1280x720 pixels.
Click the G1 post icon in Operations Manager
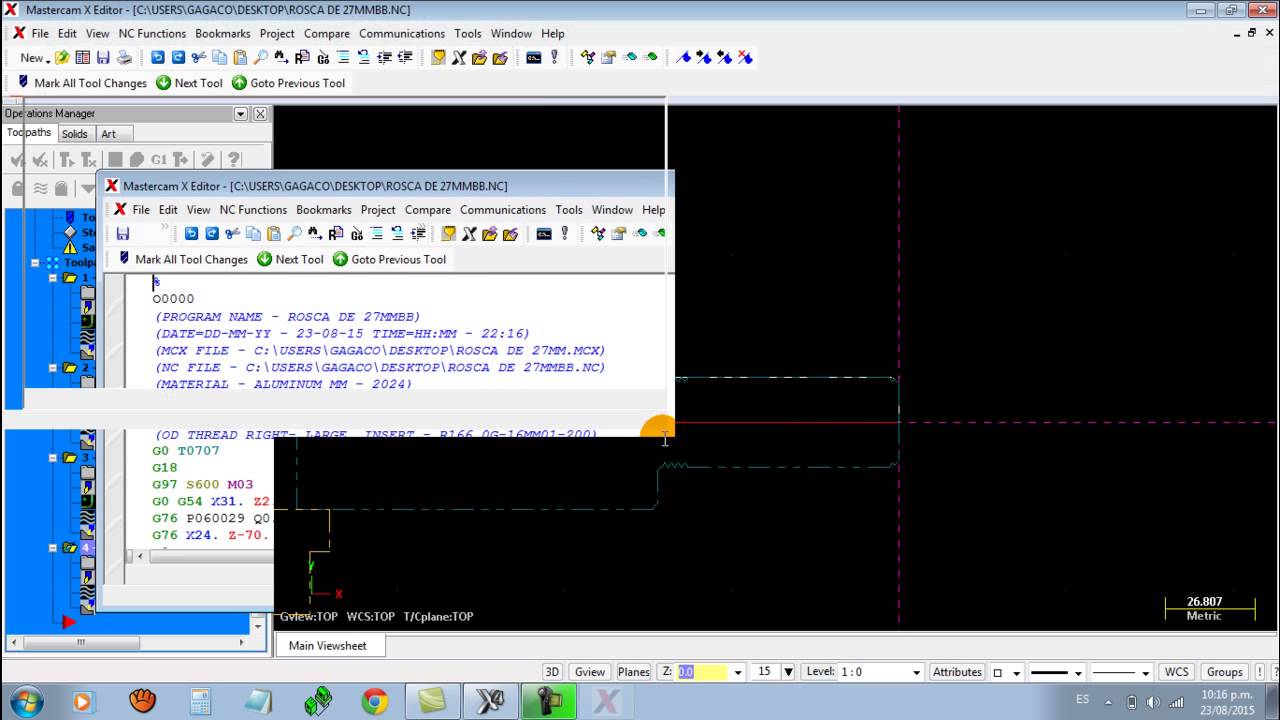(159, 160)
